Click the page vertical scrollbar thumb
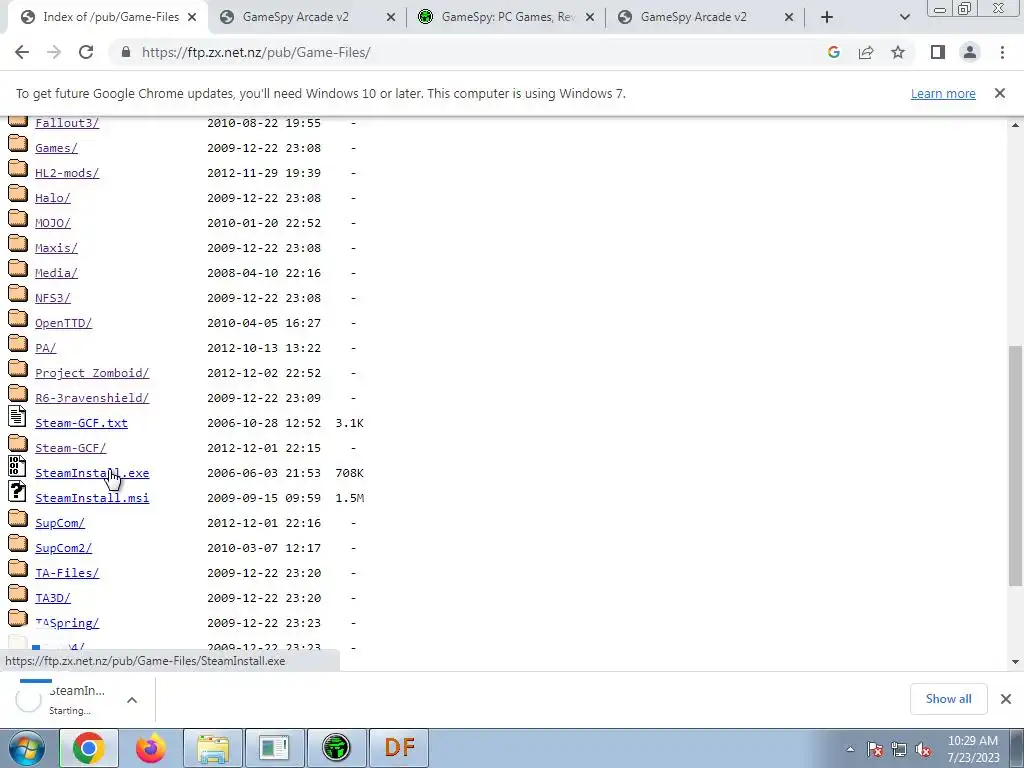1024x768 pixels. tap(1015, 466)
